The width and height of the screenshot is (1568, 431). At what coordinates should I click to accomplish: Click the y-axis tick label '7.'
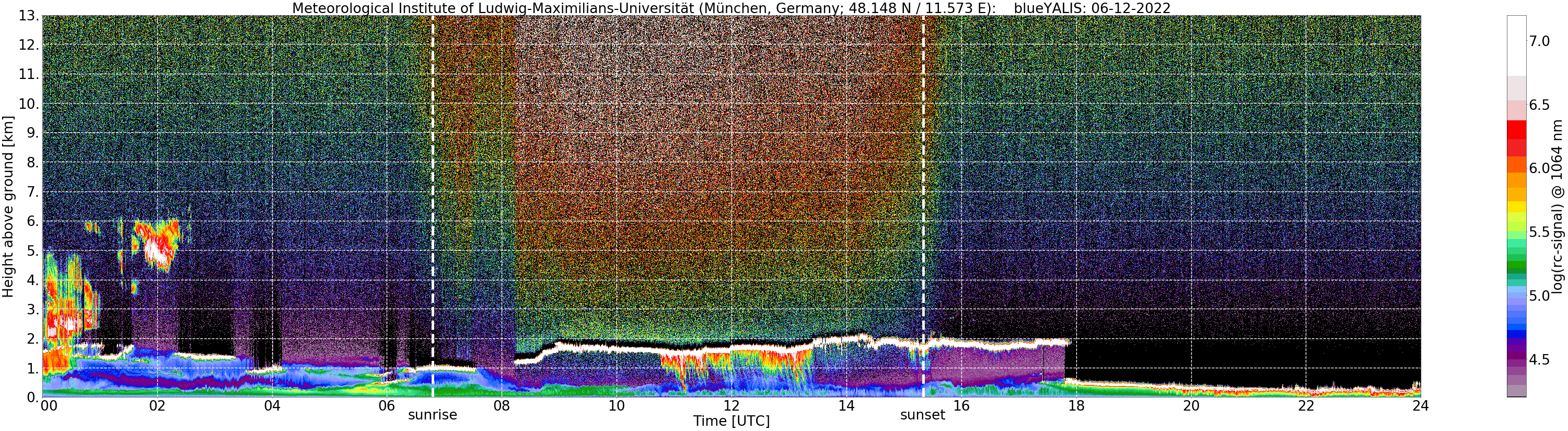(x=33, y=192)
